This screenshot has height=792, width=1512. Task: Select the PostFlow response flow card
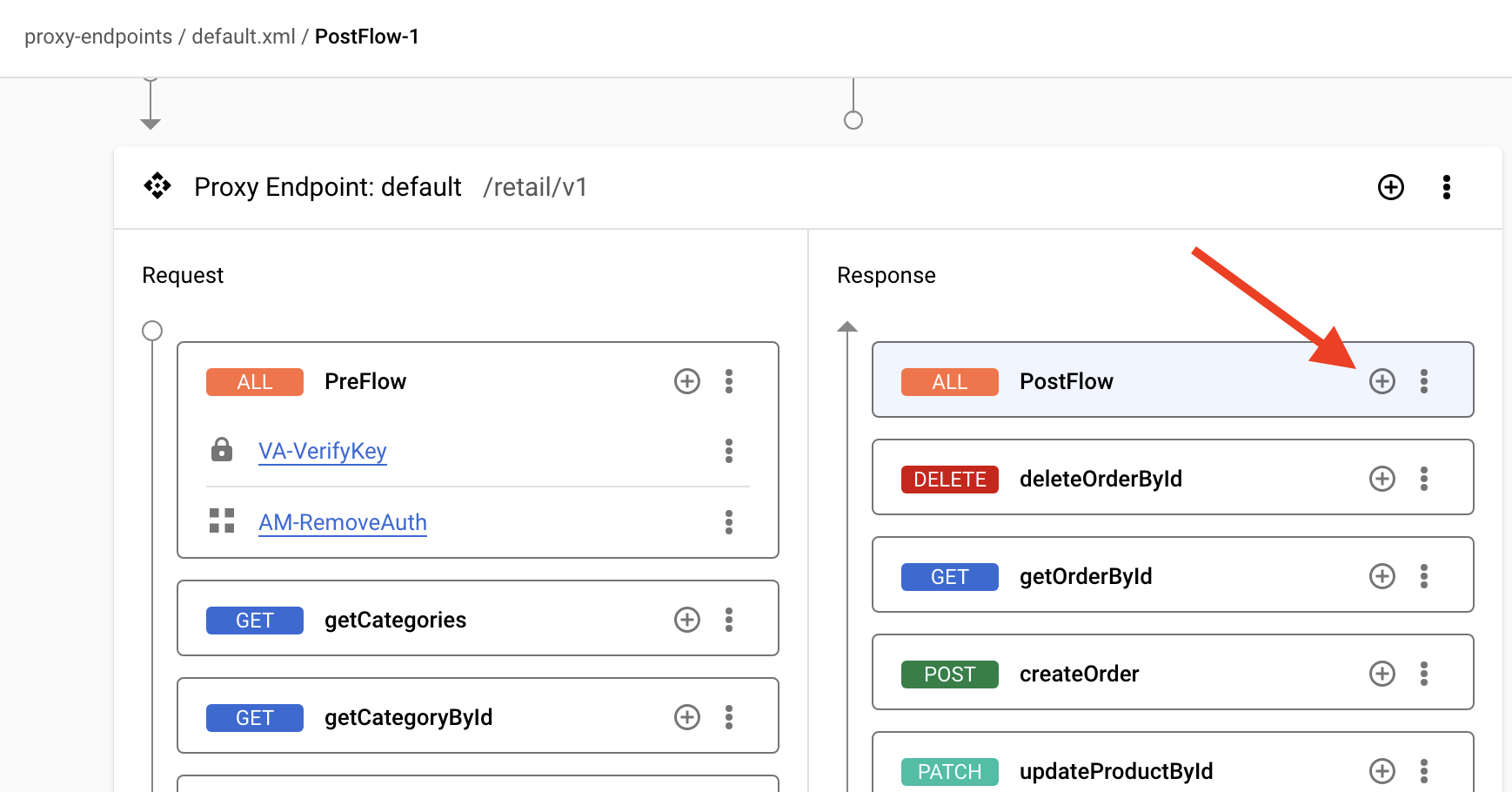click(1173, 379)
